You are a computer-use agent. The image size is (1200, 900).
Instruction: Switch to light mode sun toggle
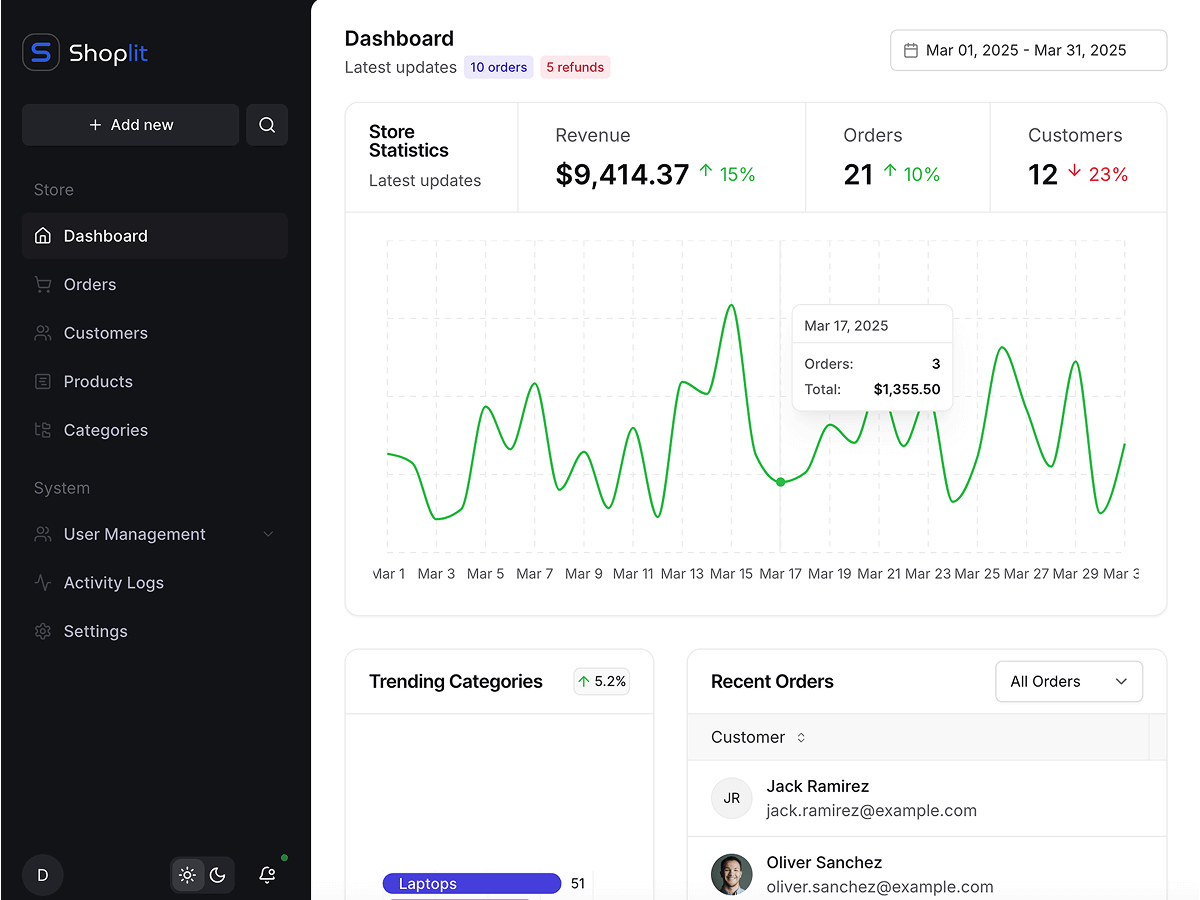[x=187, y=875]
